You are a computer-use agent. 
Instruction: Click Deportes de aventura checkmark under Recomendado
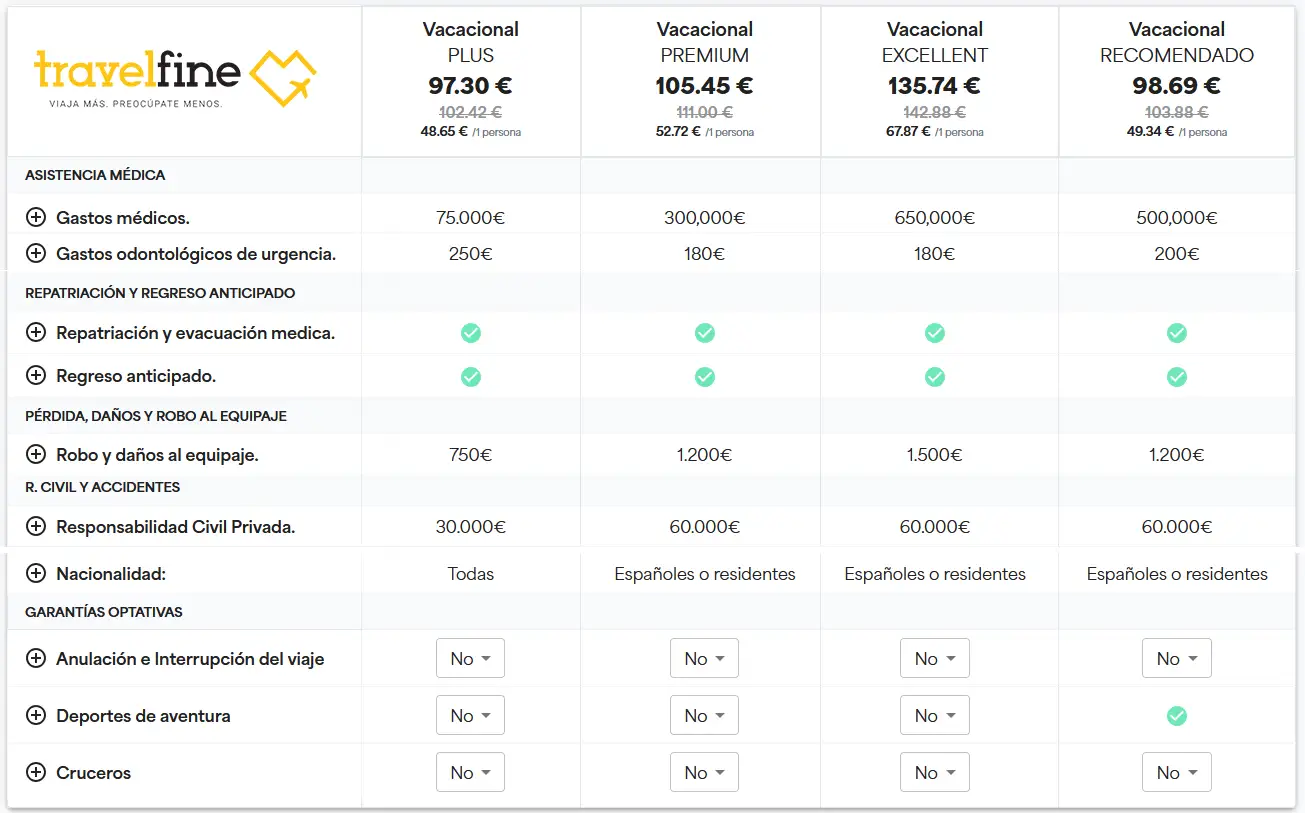pyautogui.click(x=1177, y=716)
